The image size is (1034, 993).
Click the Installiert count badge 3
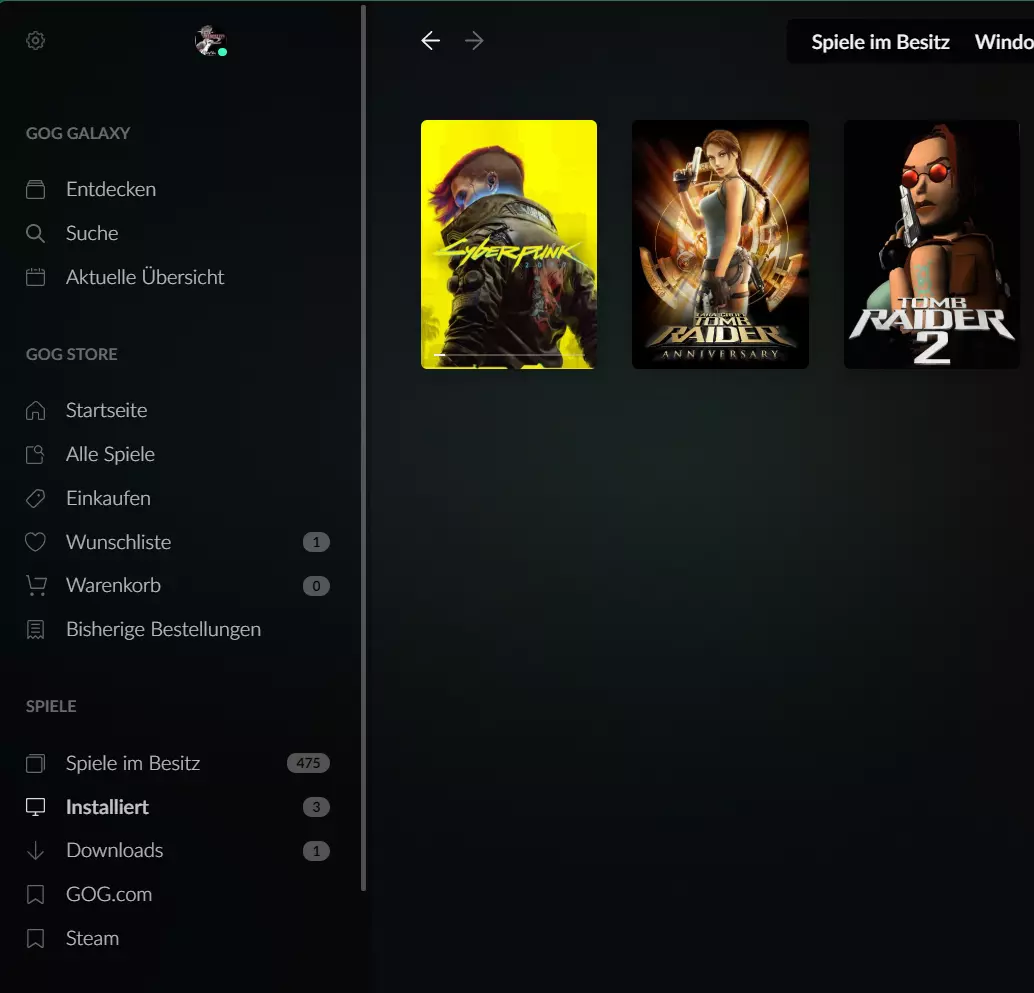point(317,807)
